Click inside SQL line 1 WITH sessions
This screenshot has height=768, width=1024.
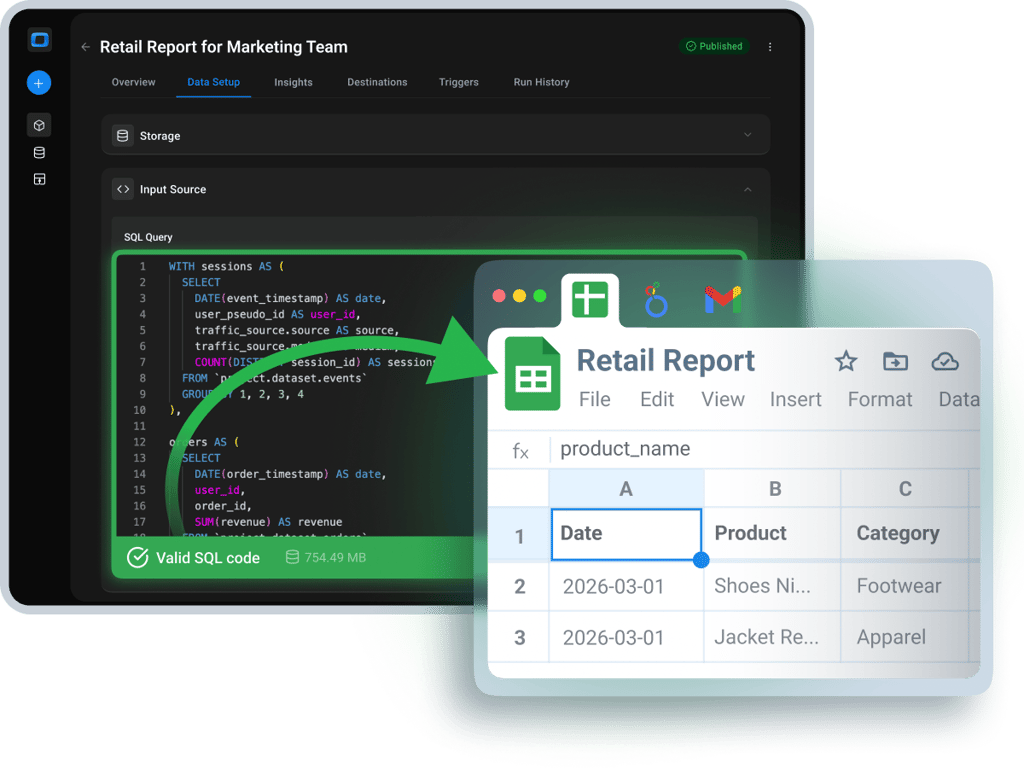[226, 266]
